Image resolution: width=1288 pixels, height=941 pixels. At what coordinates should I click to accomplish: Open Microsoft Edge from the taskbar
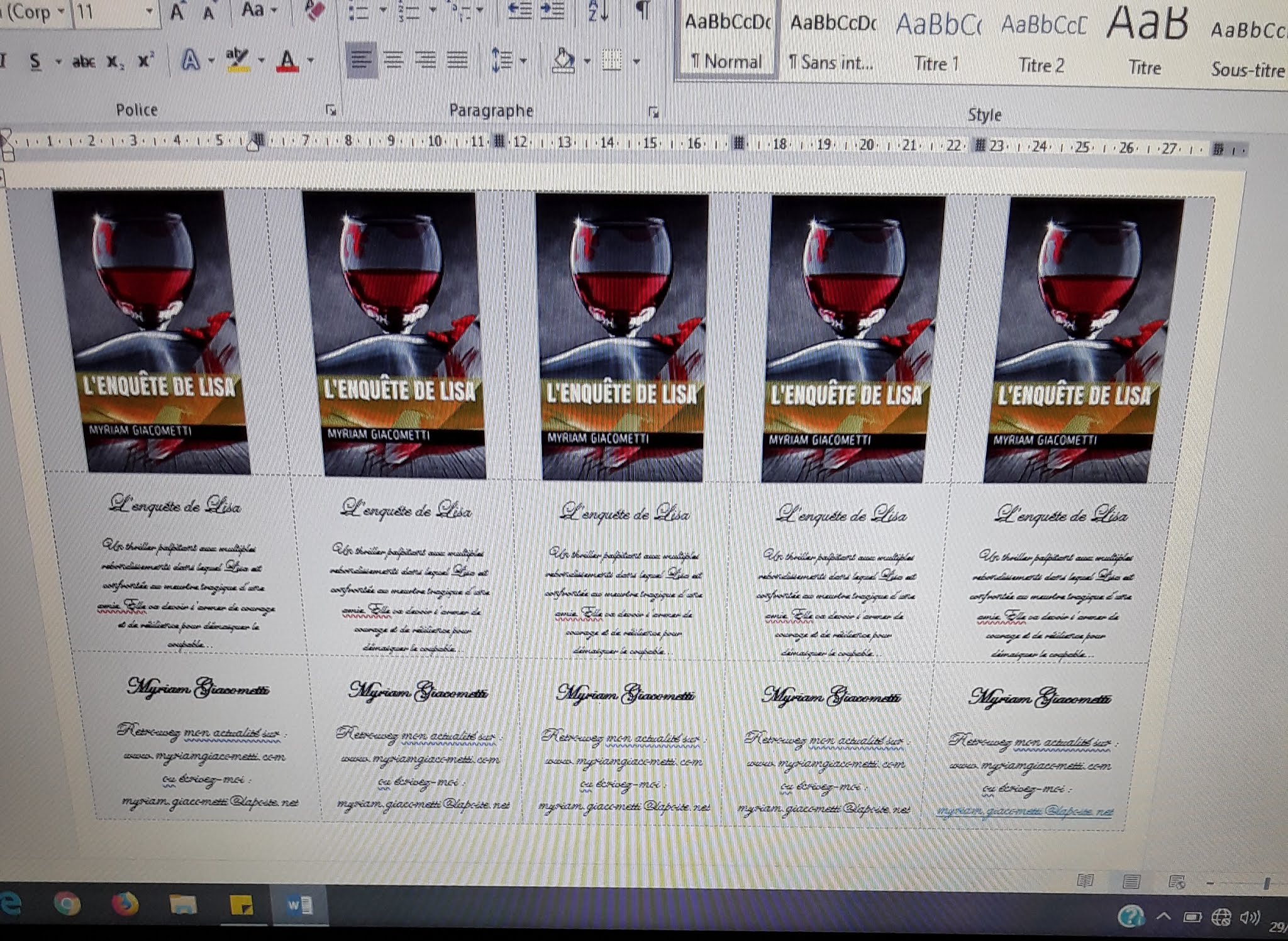(11, 903)
